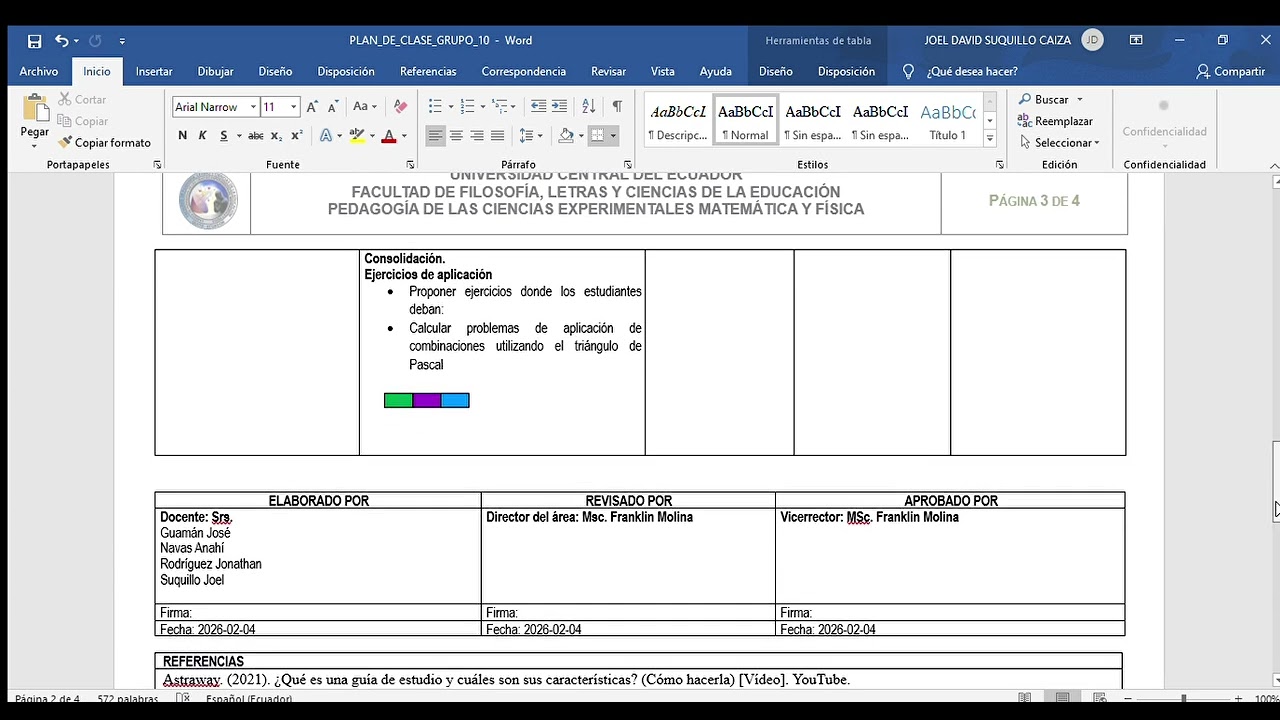This screenshot has width=1280, height=720.
Task: Toggle show paragraph marks (¶)
Action: (x=617, y=107)
